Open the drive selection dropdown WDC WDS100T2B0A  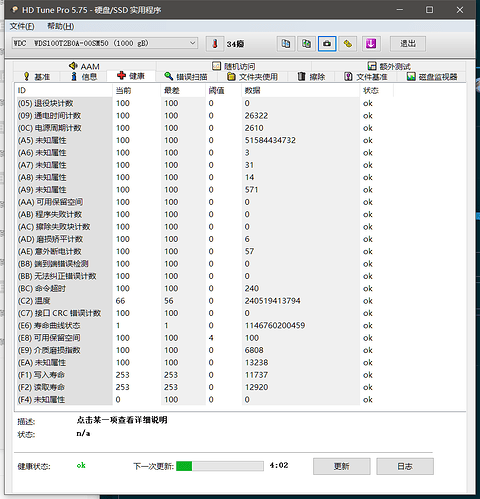point(104,43)
